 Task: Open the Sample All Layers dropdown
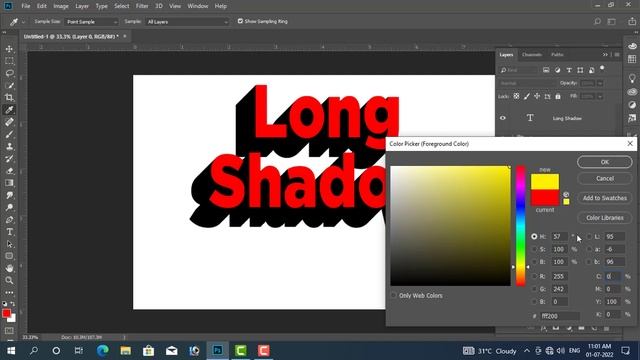(x=187, y=22)
